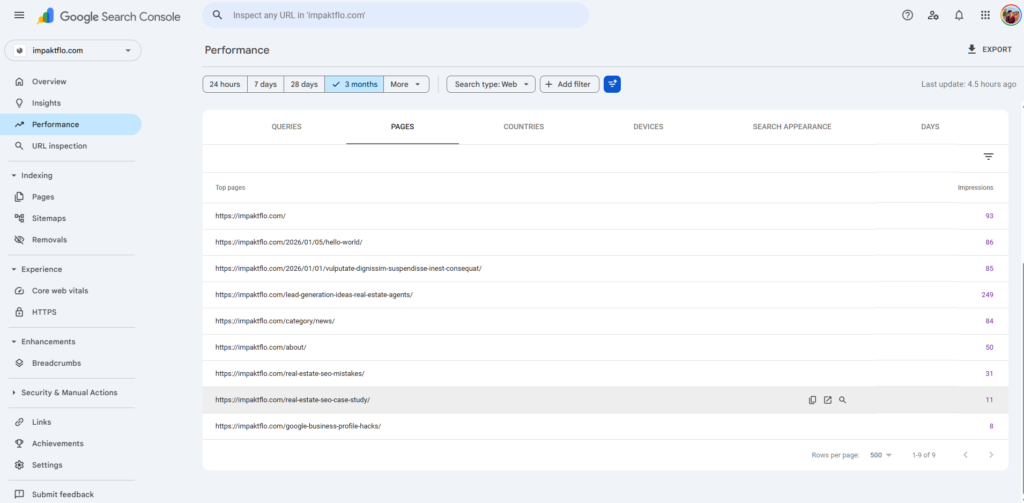The height and width of the screenshot is (503, 1024).
Task: Click the https://impaktflo.com/ row
Action: (605, 216)
